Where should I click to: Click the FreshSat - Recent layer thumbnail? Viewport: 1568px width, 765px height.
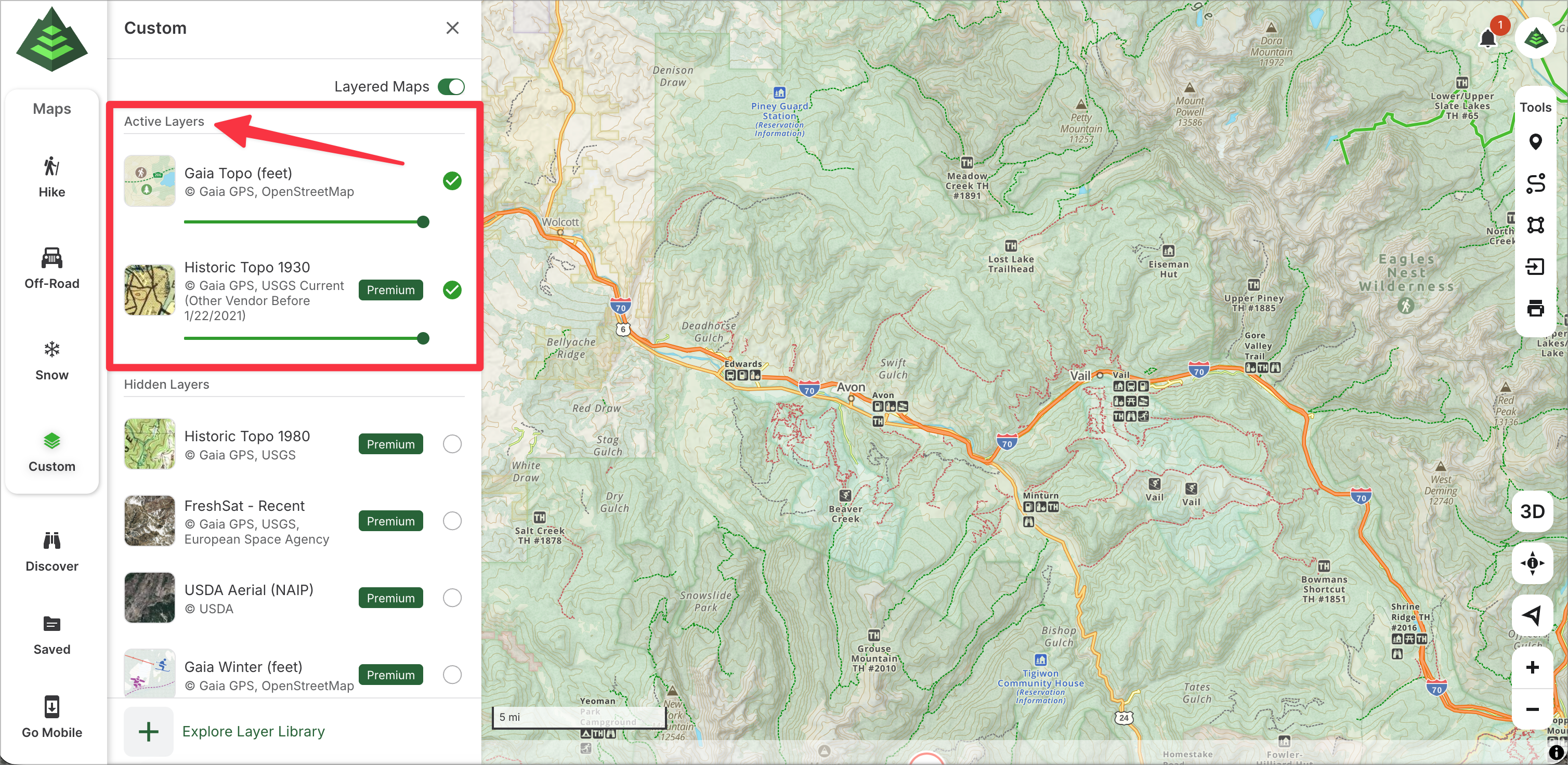[150, 521]
